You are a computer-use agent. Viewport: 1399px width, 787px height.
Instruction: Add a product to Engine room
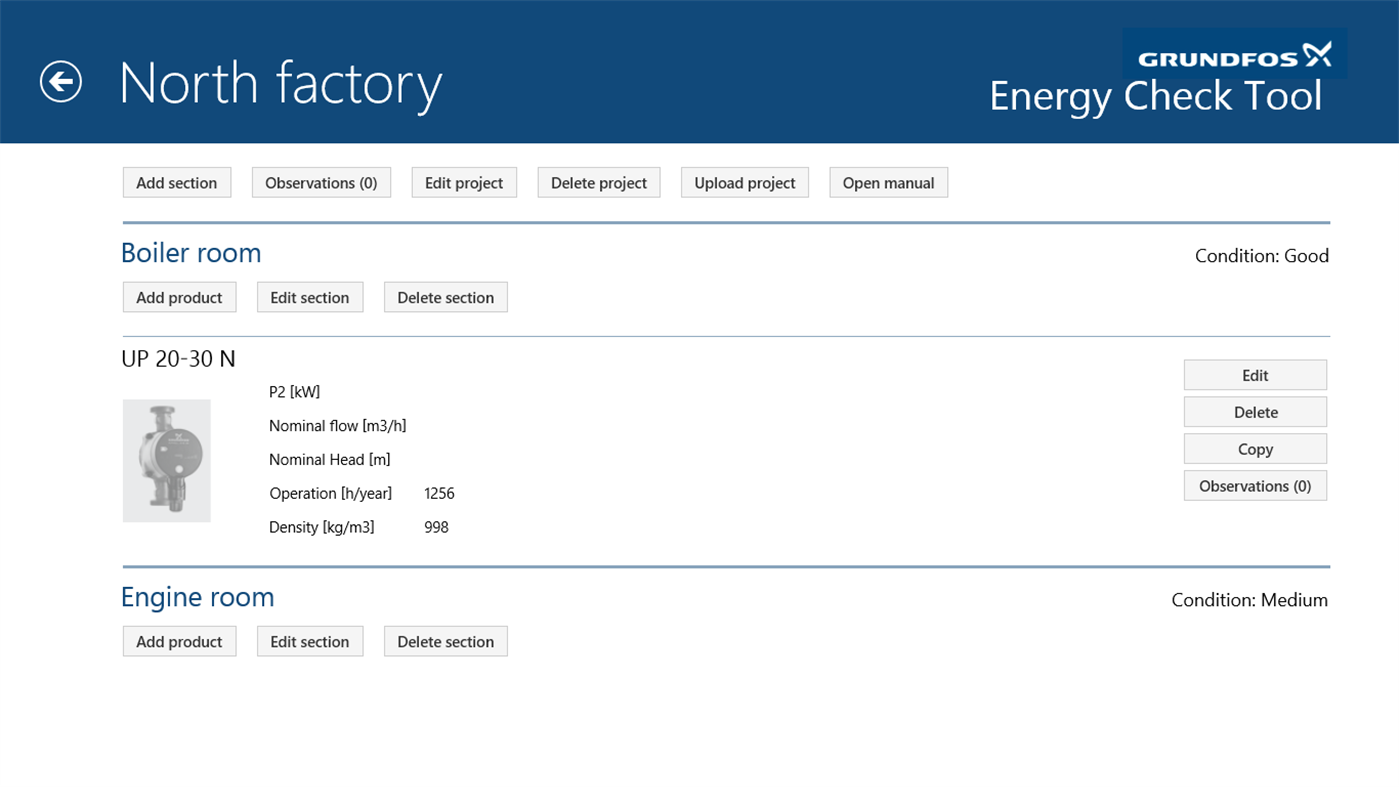tap(179, 641)
